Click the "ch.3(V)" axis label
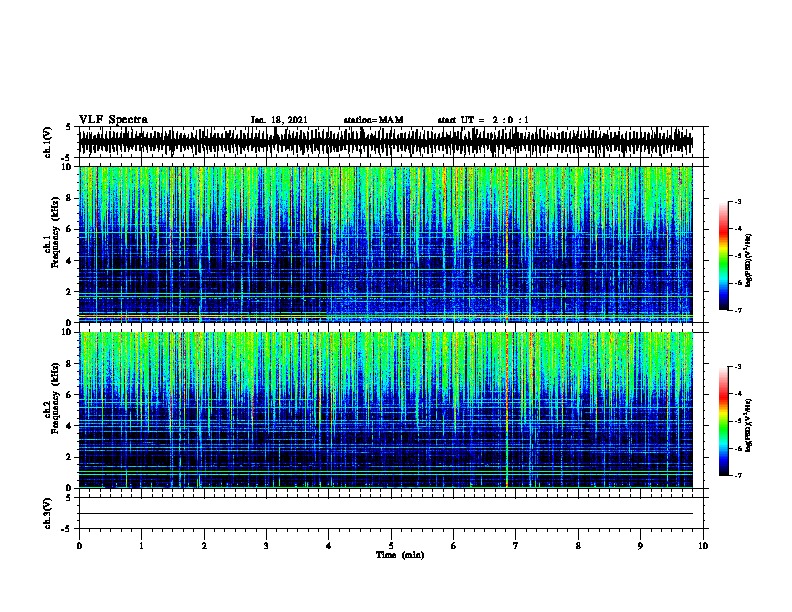The height and width of the screenshot is (612, 792). pyautogui.click(x=47, y=513)
